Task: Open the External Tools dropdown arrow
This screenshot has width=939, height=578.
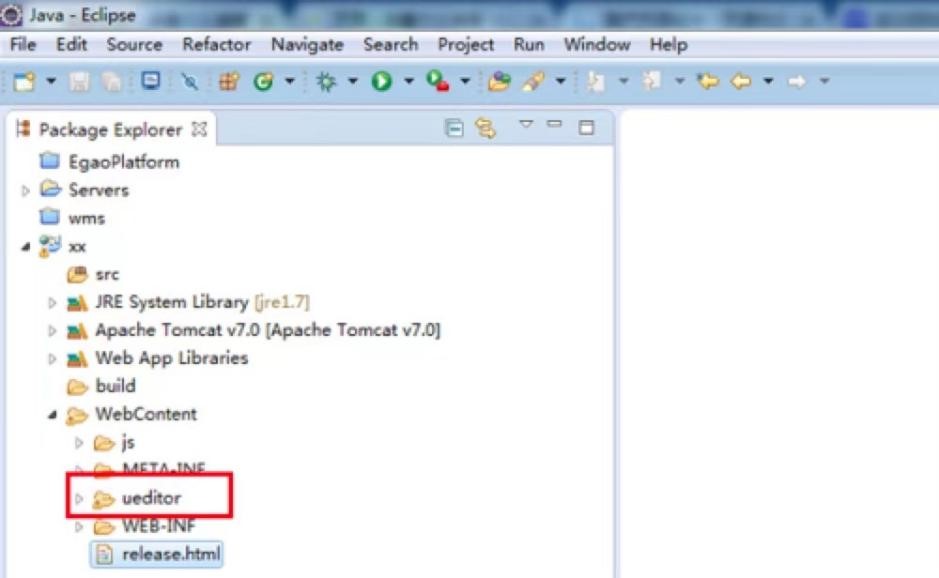Action: [x=464, y=80]
